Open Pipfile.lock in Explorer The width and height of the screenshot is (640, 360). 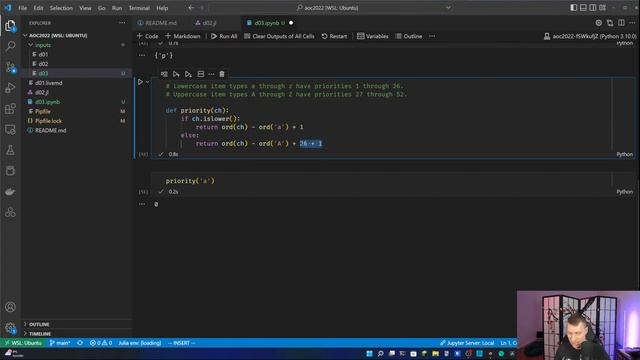[48, 121]
